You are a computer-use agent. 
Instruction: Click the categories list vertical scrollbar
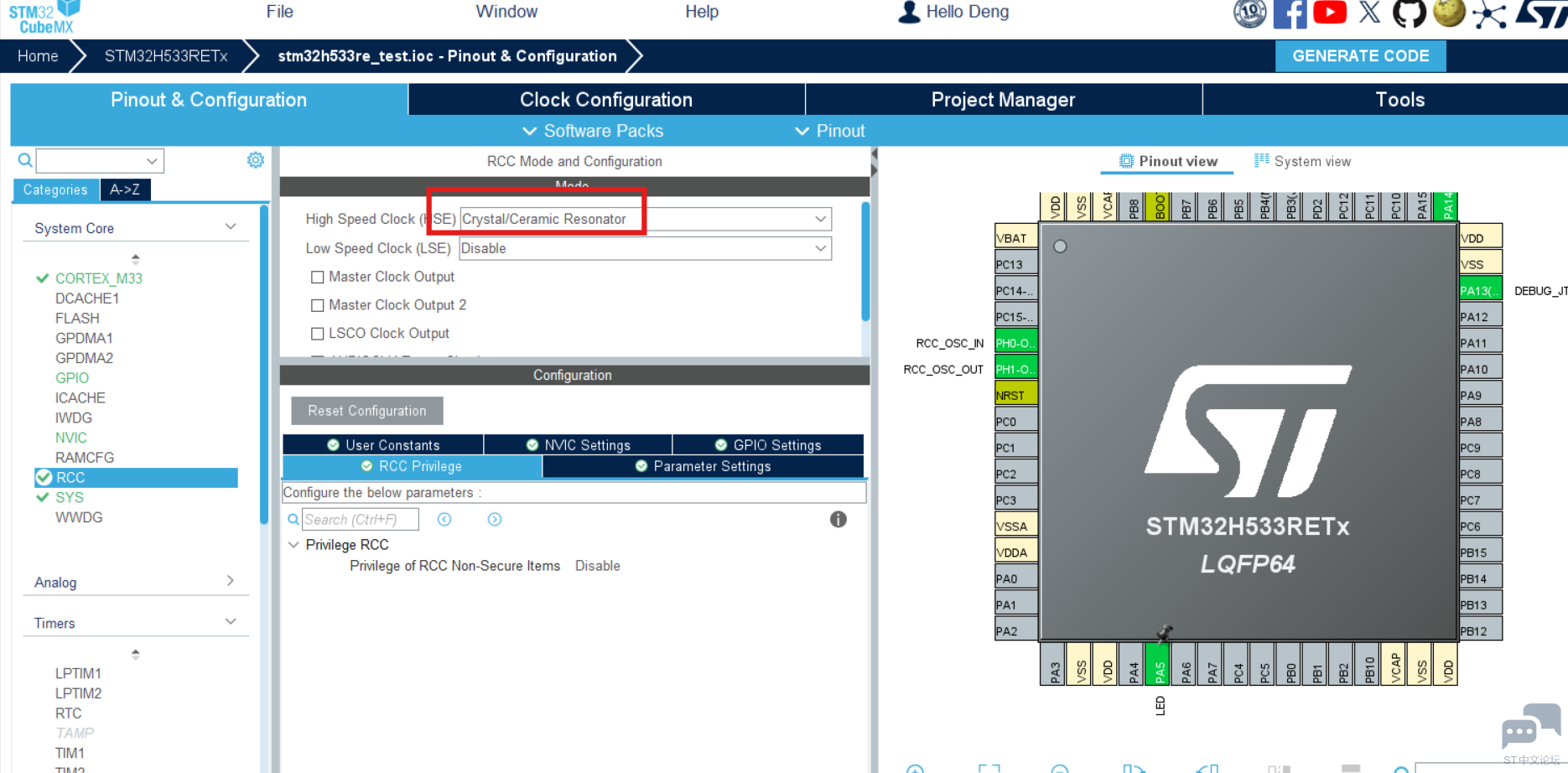click(x=264, y=364)
